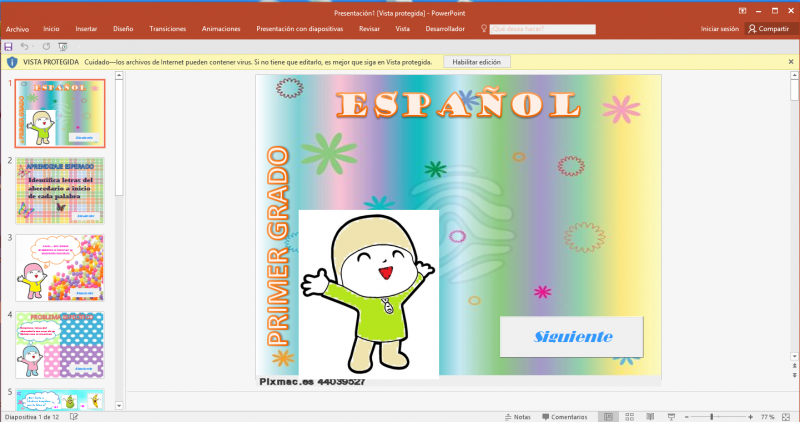Click the cartoon character image on slide

click(368, 294)
